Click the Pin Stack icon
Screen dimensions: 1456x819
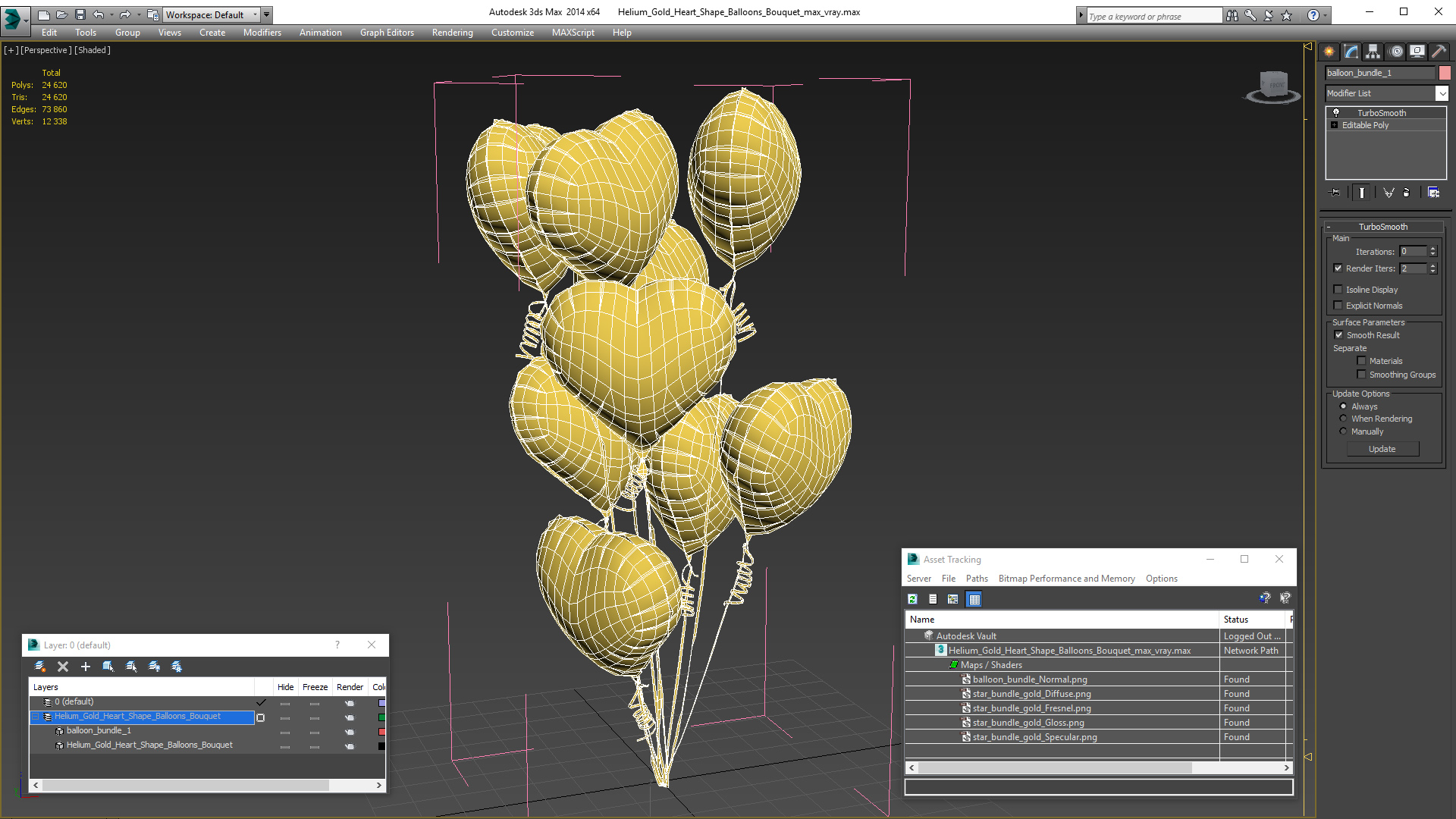(x=1335, y=193)
